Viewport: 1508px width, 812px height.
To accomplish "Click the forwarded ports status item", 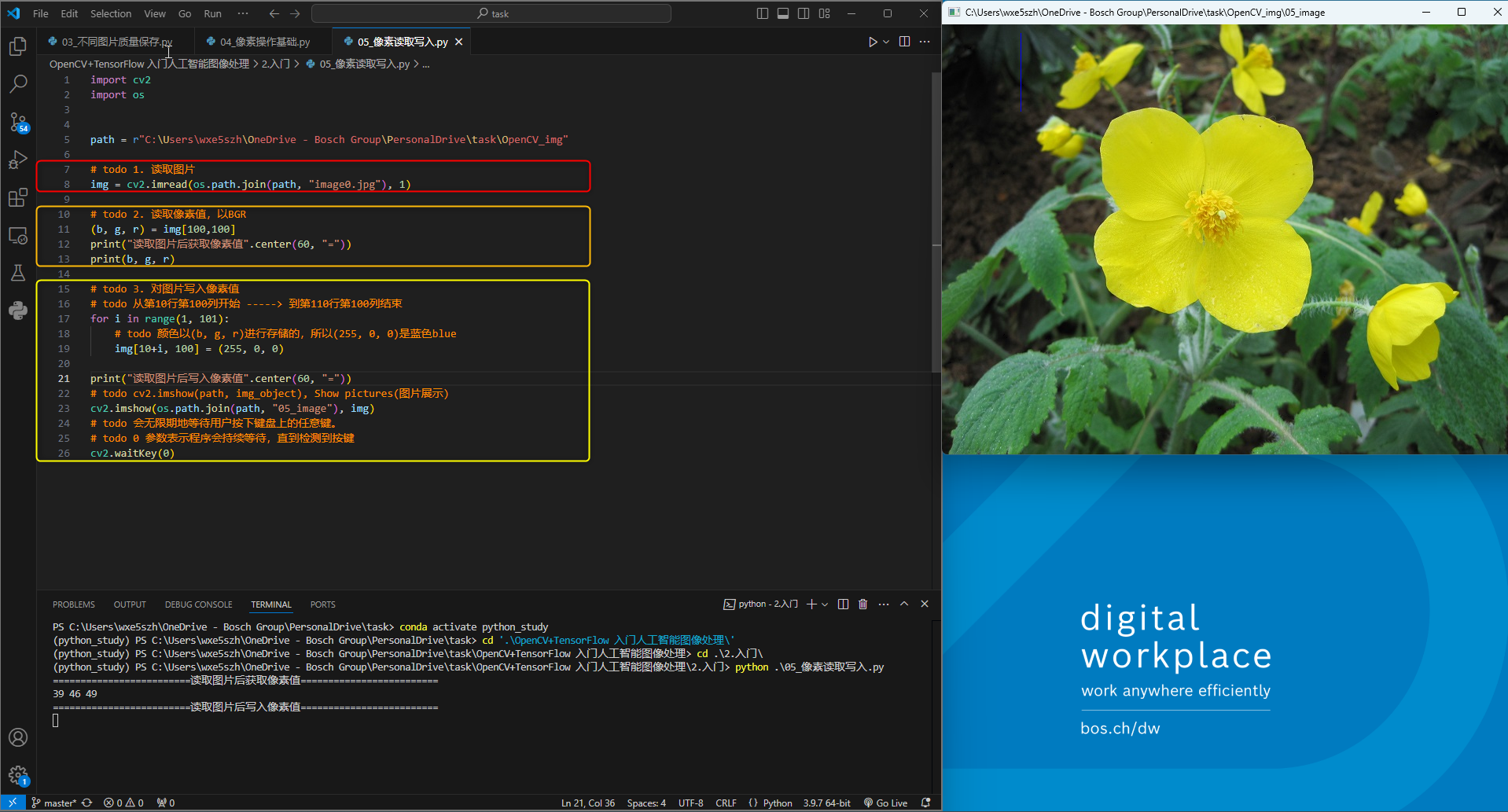I will tap(166, 803).
